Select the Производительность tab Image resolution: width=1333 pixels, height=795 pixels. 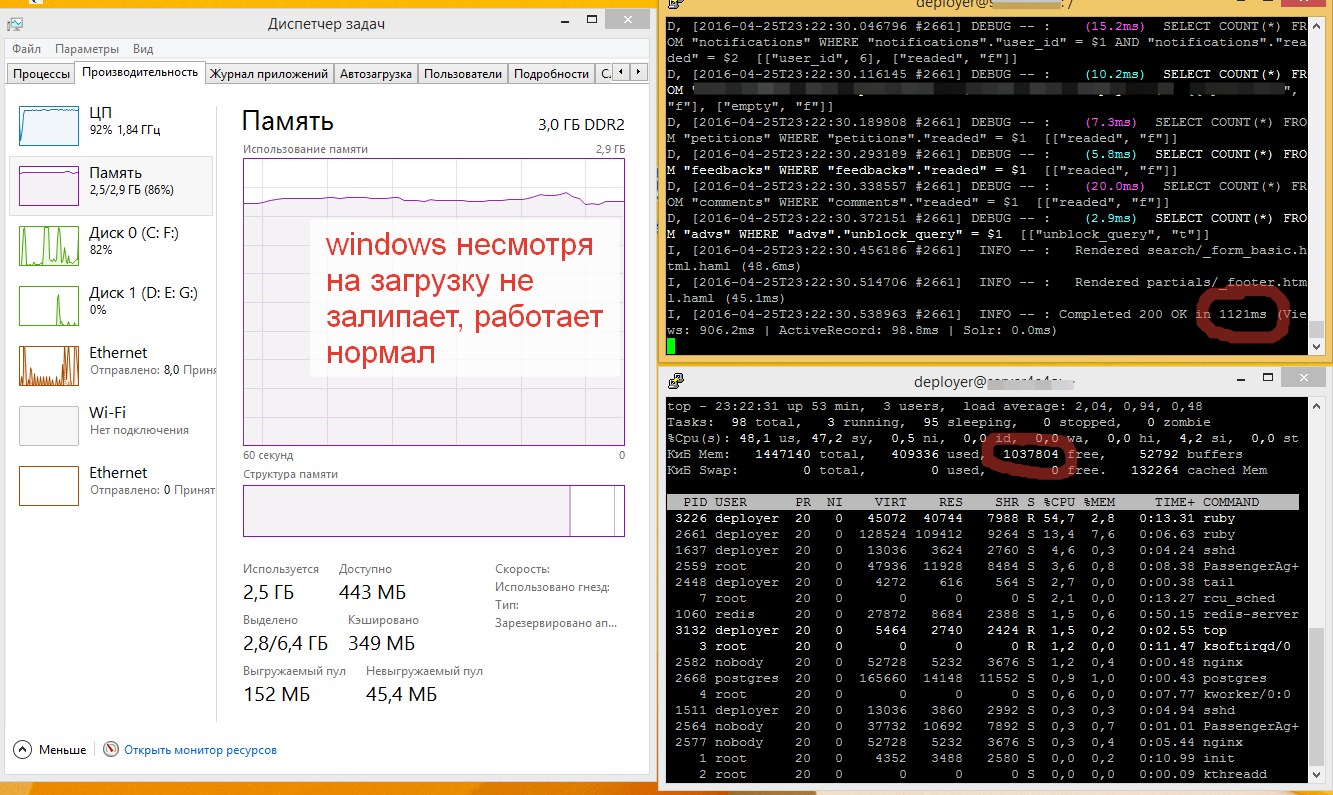coord(140,72)
